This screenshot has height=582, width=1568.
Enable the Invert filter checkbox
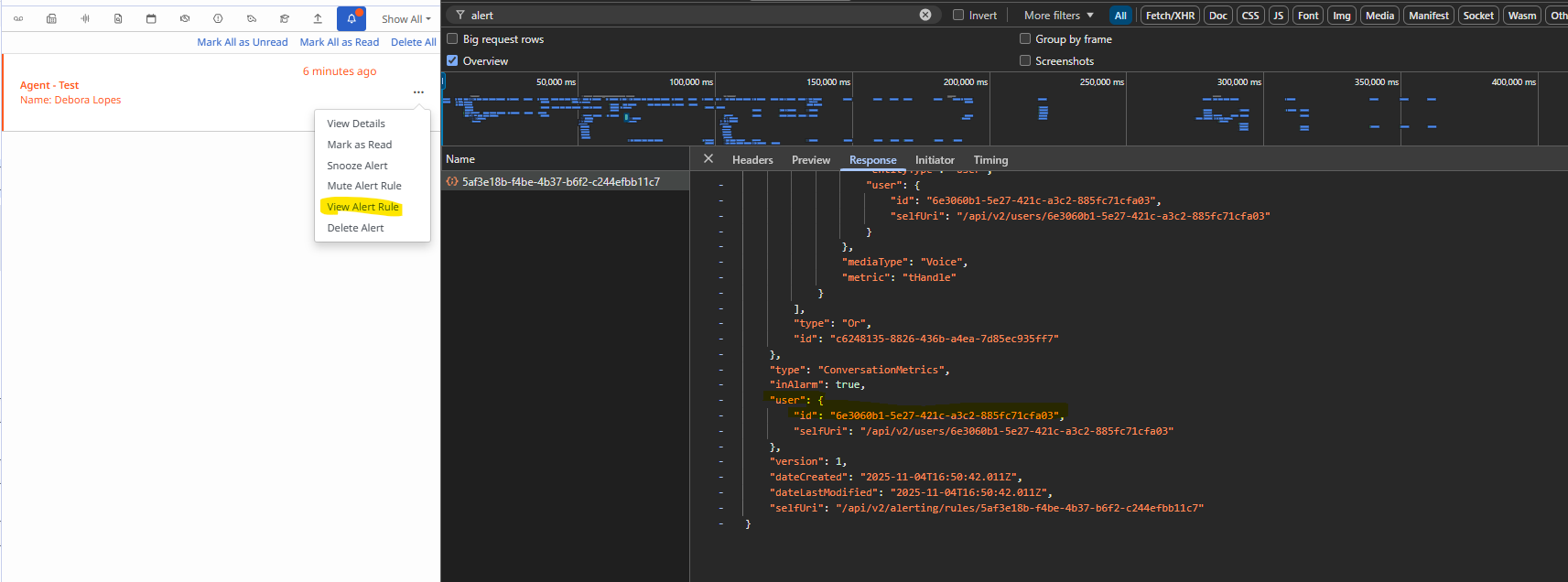[958, 15]
